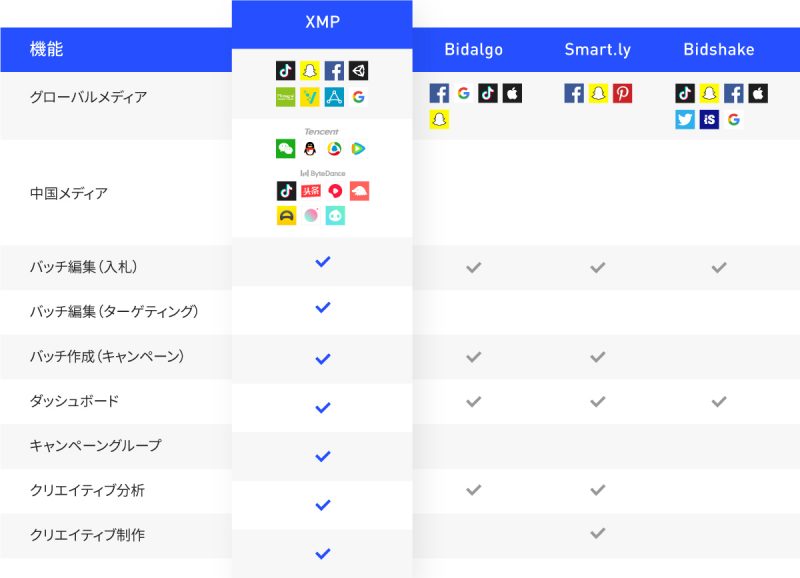Select the XMP column header
The image size is (800, 578).
pos(322,22)
